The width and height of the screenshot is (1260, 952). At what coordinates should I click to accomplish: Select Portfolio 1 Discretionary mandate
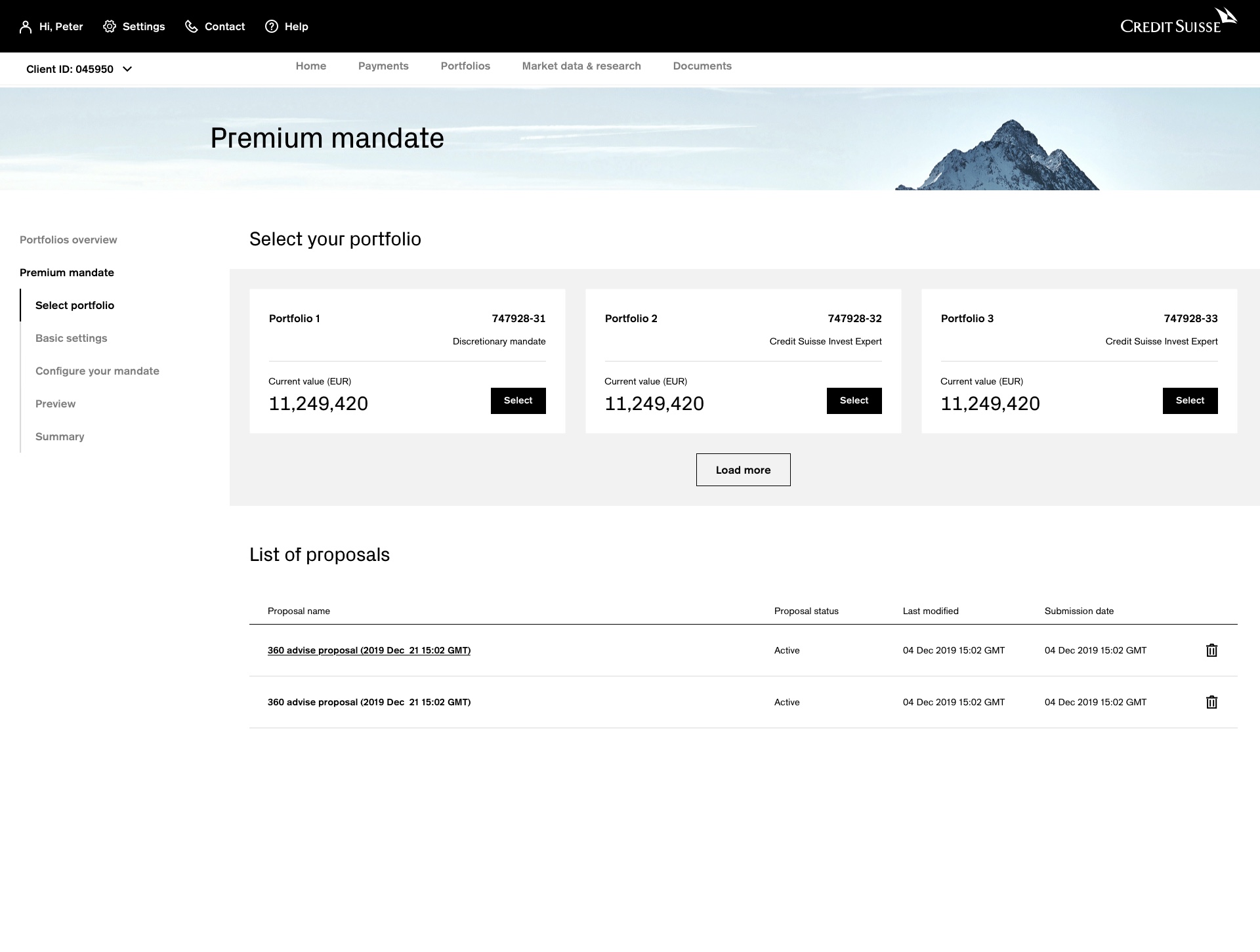click(x=518, y=401)
